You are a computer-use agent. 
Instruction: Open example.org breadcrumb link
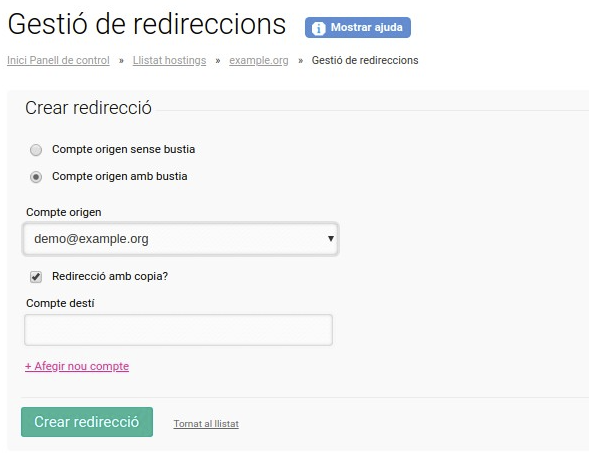point(259,60)
